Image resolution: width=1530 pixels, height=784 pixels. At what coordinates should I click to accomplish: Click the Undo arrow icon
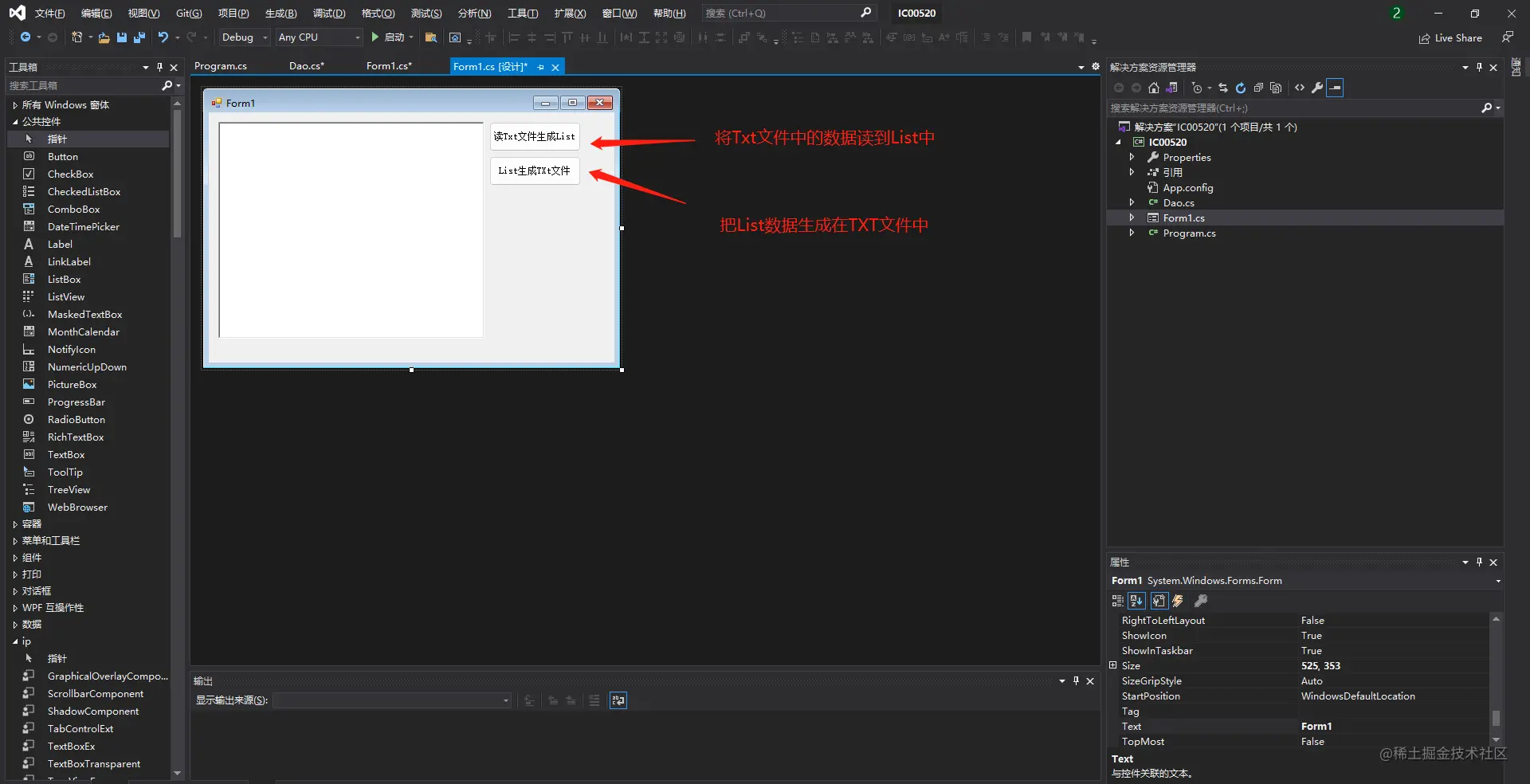(163, 37)
